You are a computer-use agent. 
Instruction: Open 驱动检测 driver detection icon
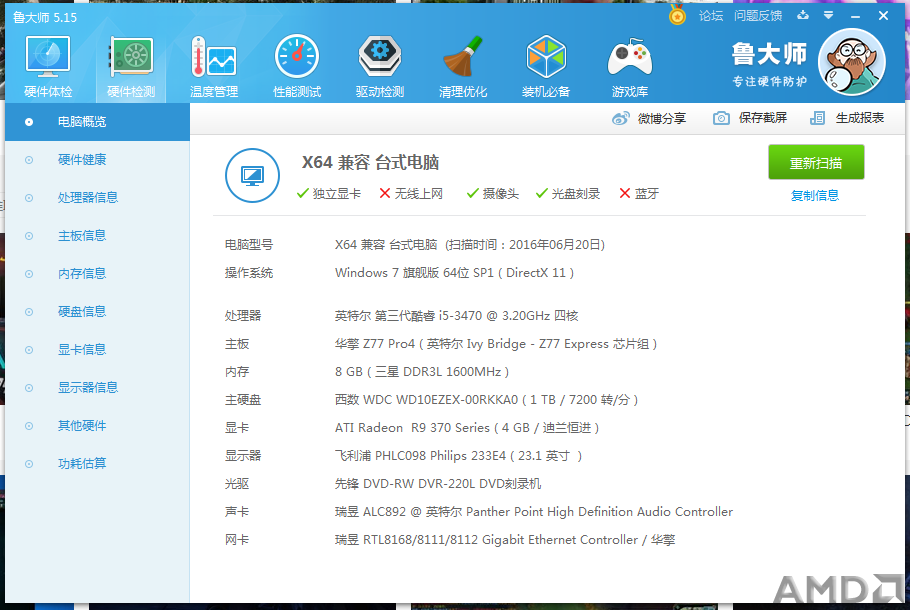tap(380, 57)
